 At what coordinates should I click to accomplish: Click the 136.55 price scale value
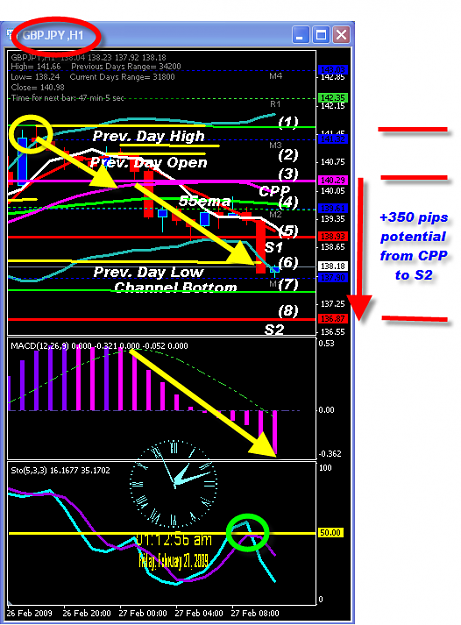click(333, 332)
